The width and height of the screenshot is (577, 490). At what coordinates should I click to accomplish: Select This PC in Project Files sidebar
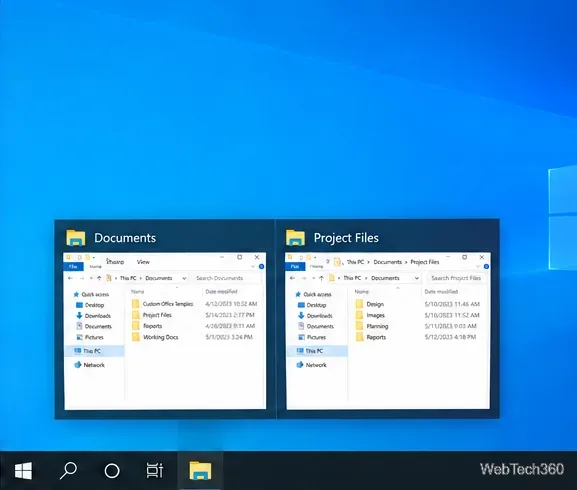pyautogui.click(x=317, y=351)
